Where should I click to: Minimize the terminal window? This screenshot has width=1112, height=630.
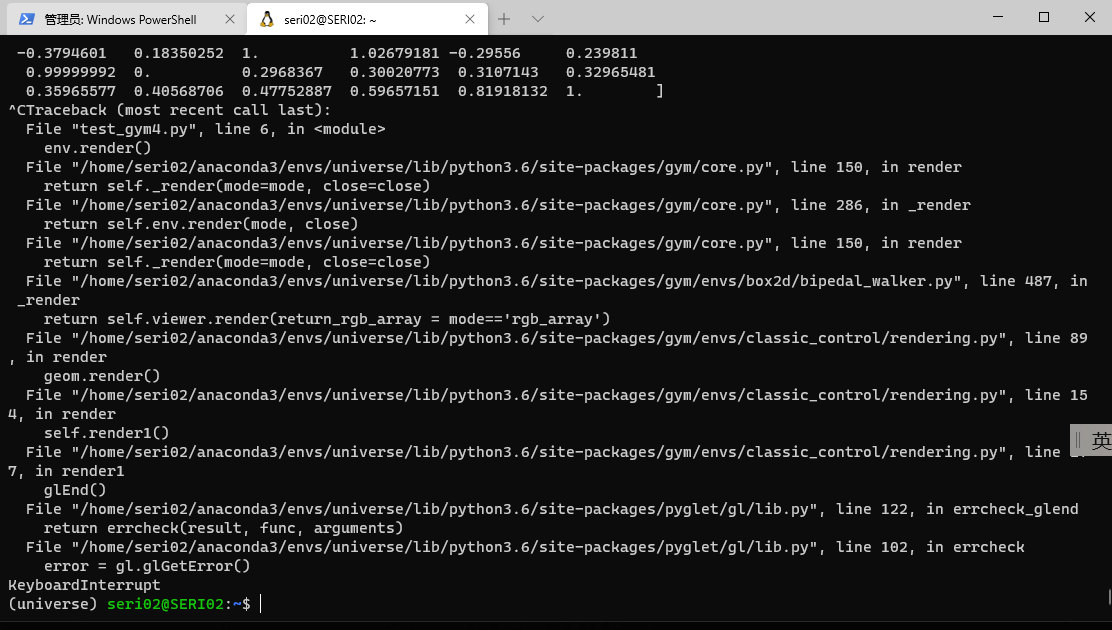(998, 17)
